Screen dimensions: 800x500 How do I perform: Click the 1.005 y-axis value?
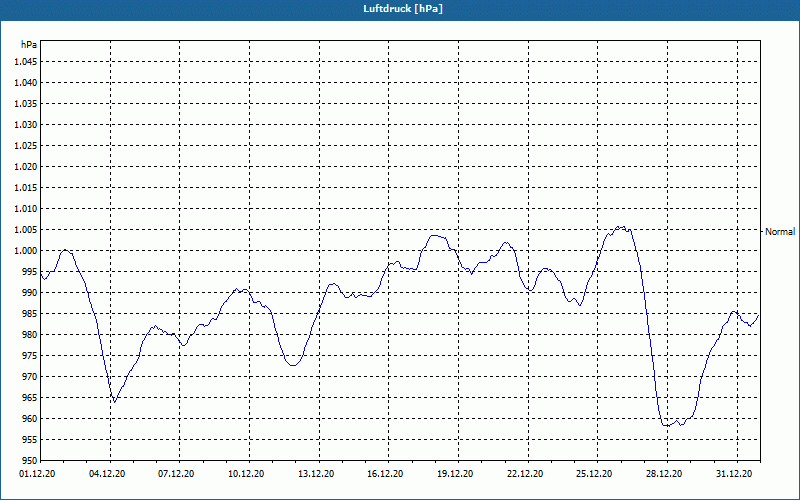click(x=26, y=230)
